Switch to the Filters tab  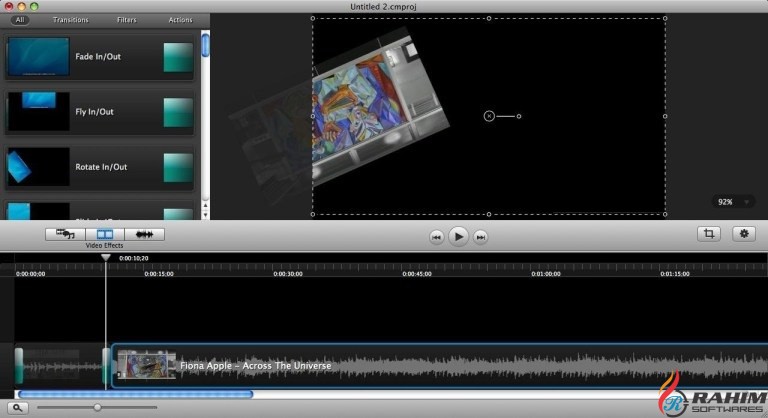[x=127, y=19]
